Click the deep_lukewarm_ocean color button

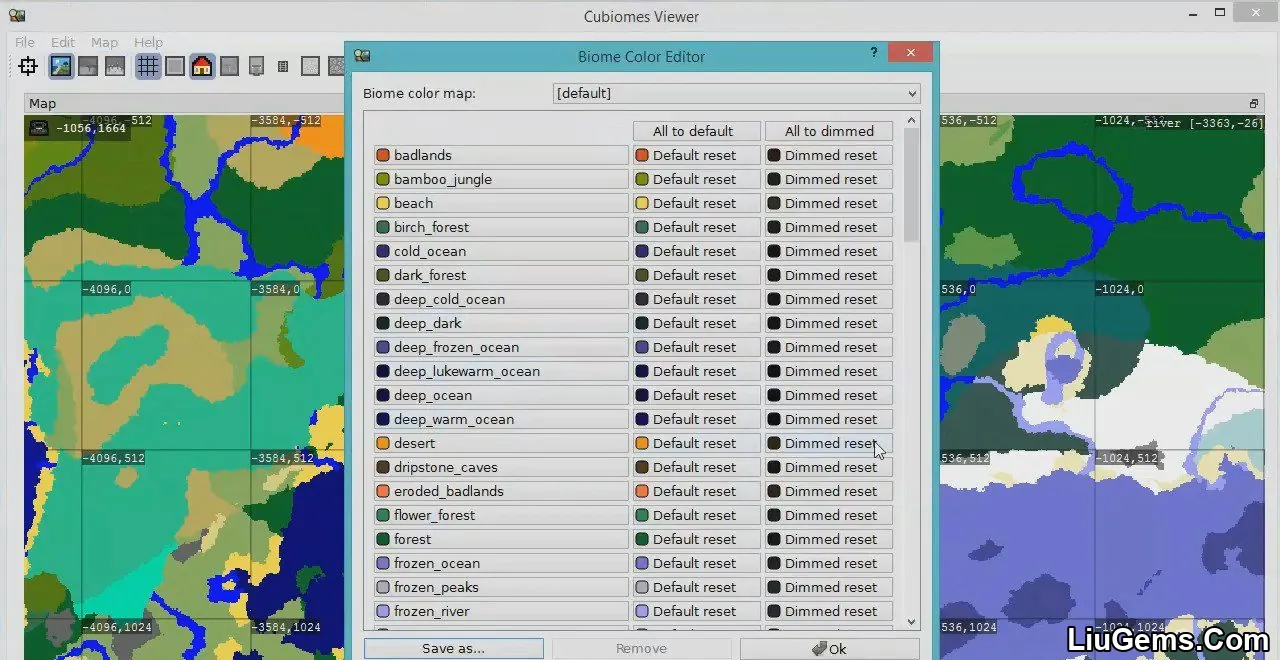coord(501,371)
